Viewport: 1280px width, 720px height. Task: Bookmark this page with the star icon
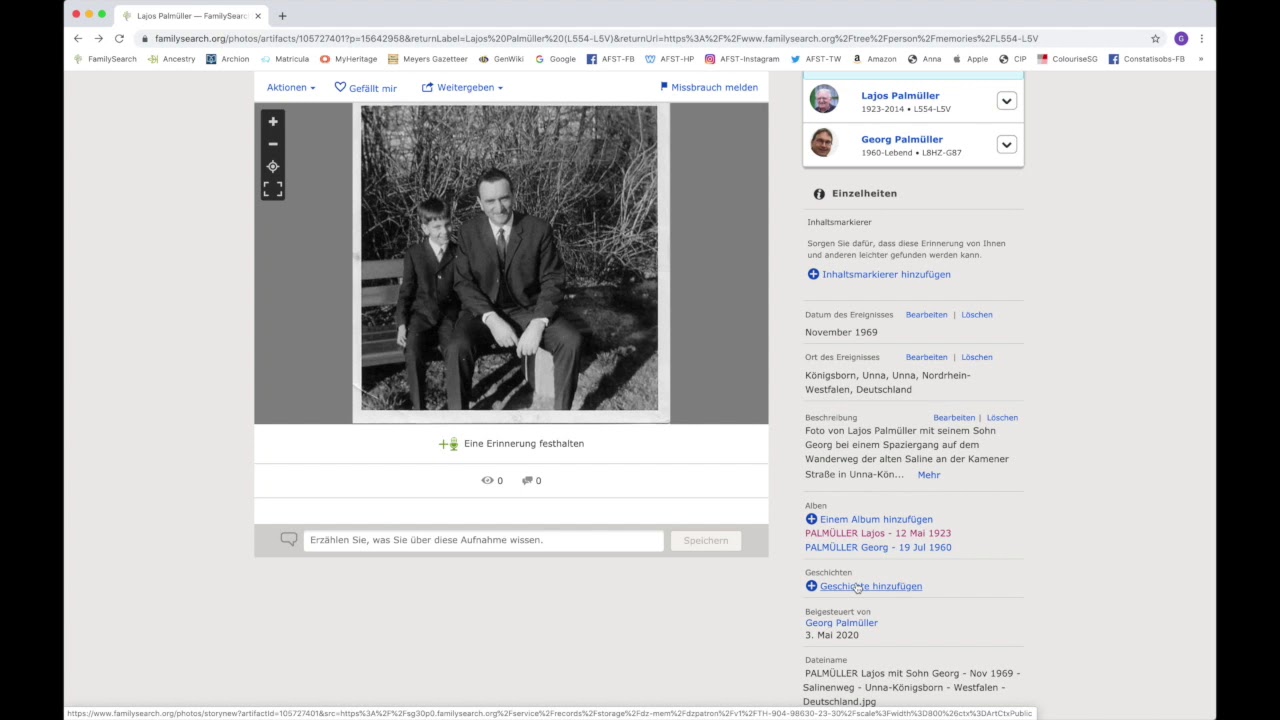click(1155, 38)
